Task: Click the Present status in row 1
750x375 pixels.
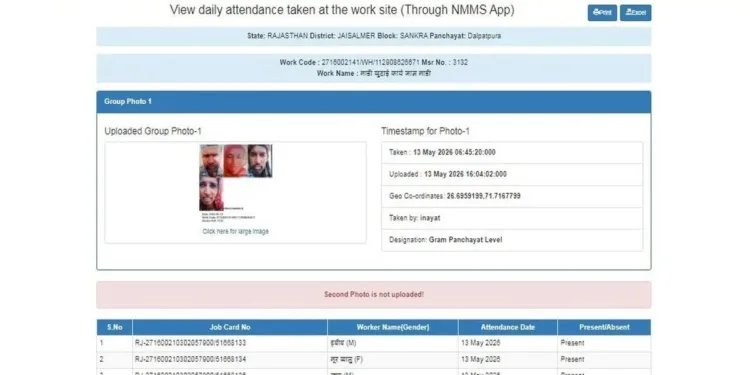Action: pyautogui.click(x=573, y=343)
